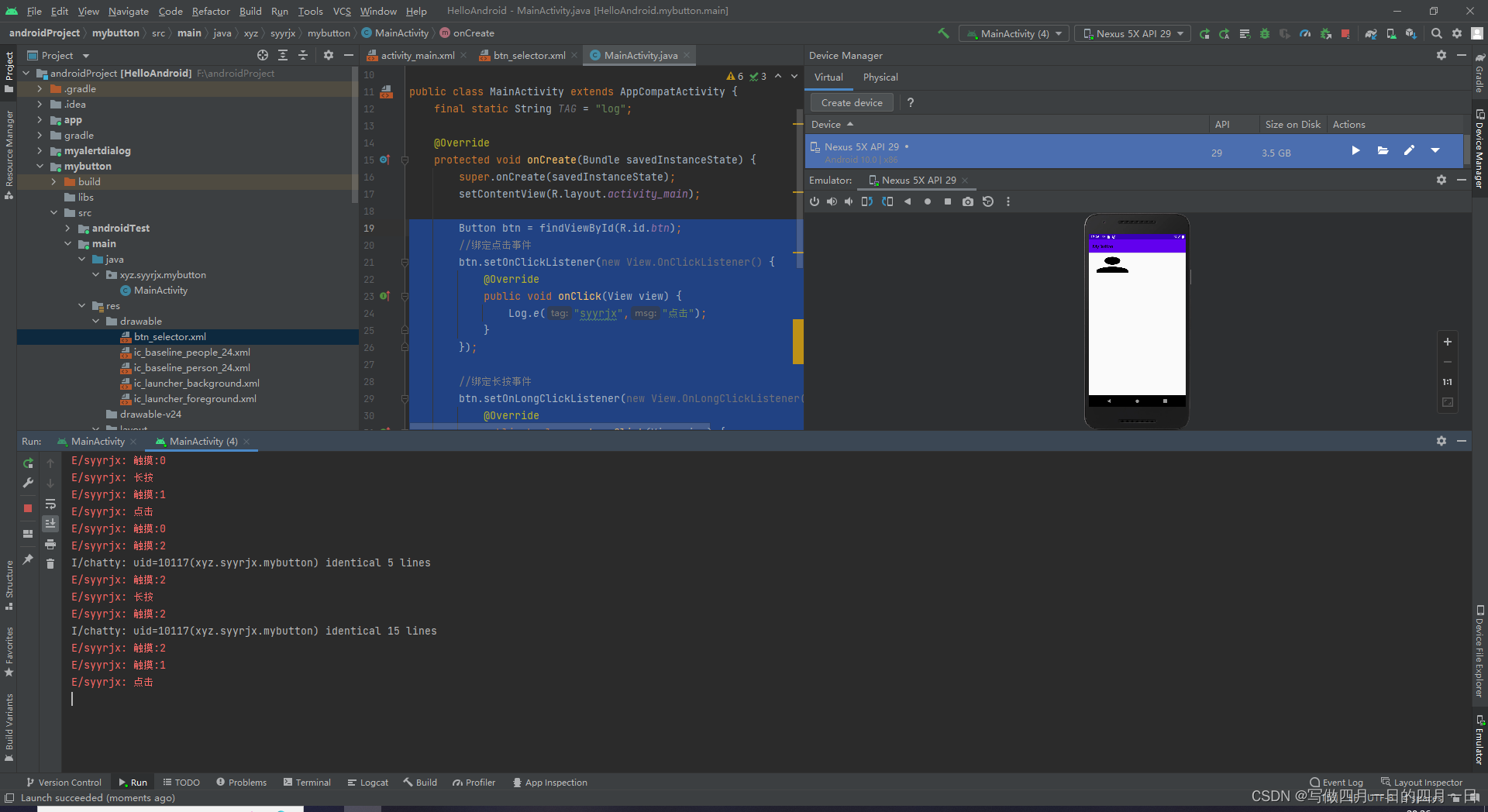This screenshot has width=1488, height=812.
Task: Edit the Nexus 5X AVD with the pencil icon
Action: pos(1409,150)
